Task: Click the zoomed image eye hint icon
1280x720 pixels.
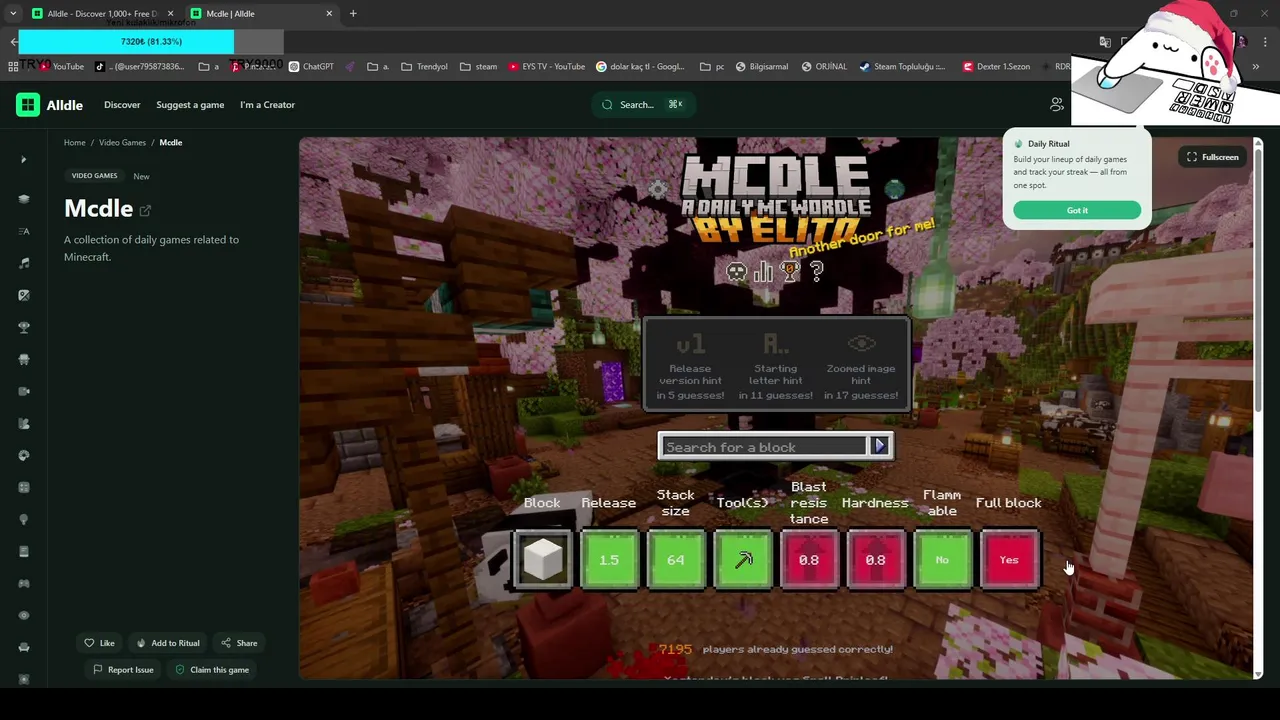Action: click(861, 344)
